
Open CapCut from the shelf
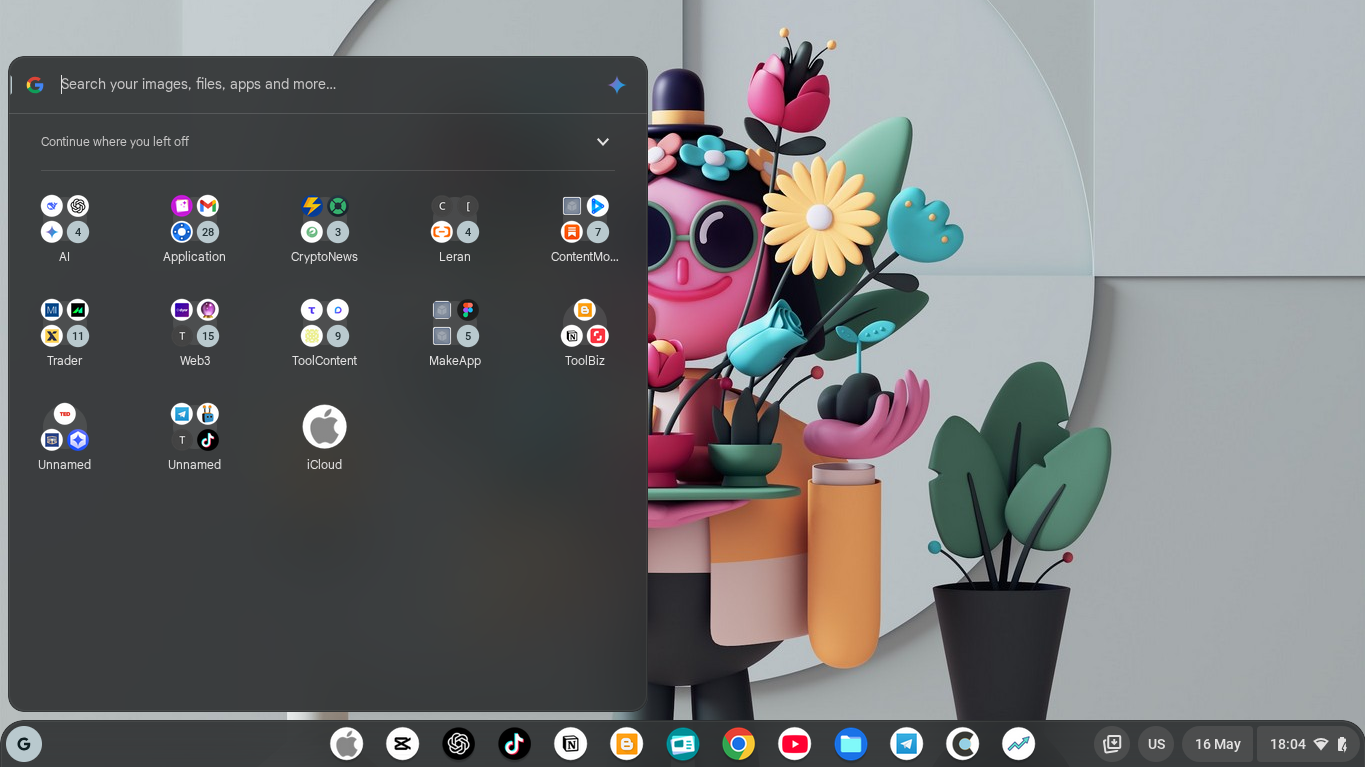pos(403,744)
